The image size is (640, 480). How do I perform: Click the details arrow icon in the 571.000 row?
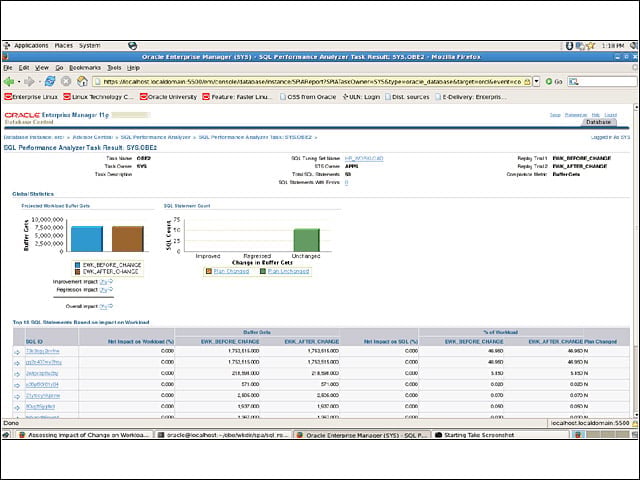click(x=17, y=385)
